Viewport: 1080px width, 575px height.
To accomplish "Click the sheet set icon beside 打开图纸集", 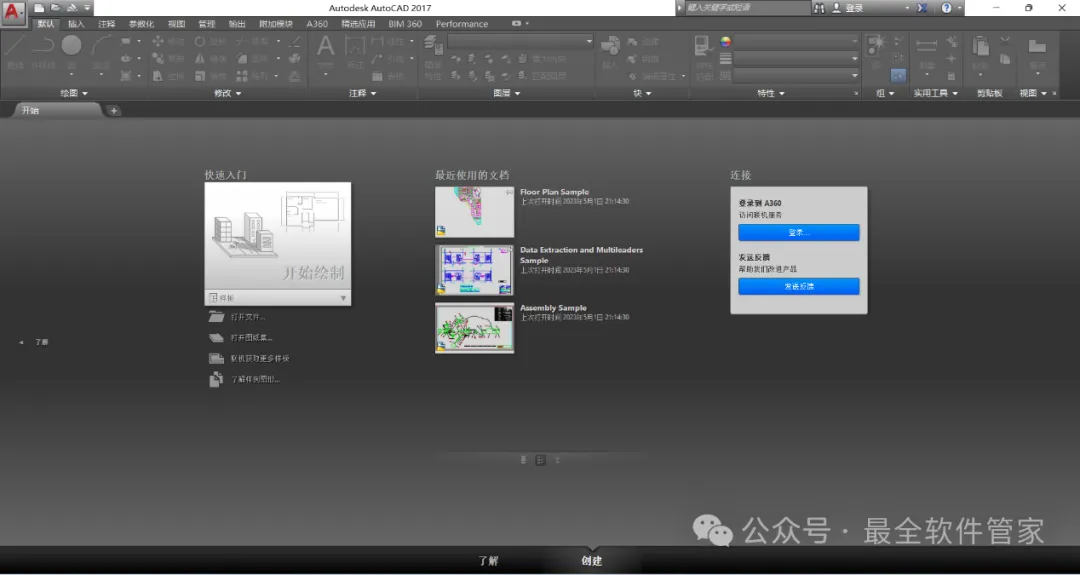I will click(216, 337).
